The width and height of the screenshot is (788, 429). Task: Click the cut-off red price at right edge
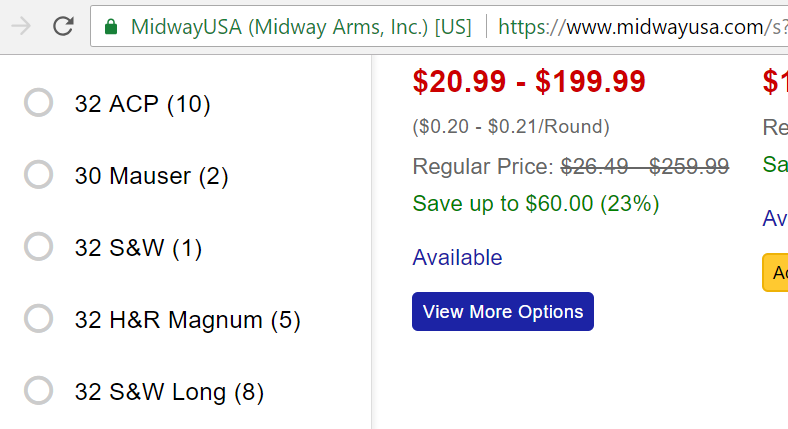tap(775, 81)
